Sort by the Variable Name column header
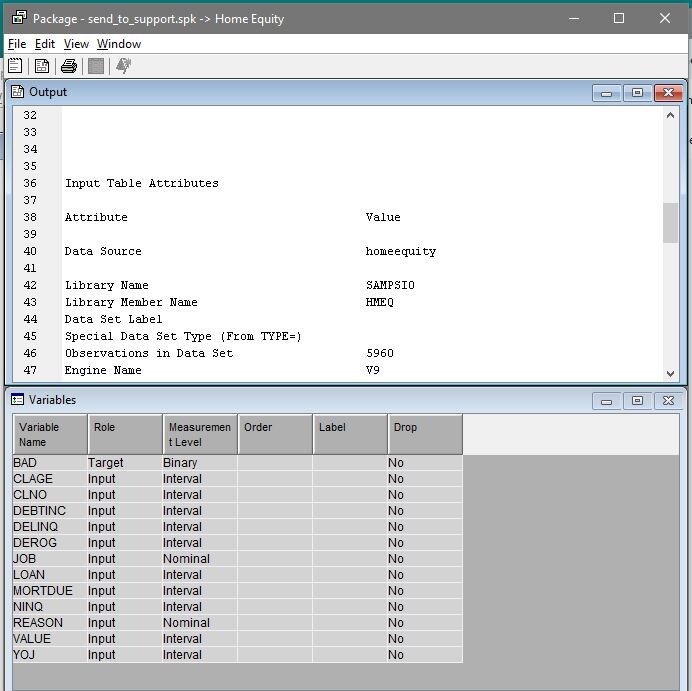Viewport: 692px width, 691px height. tap(50, 435)
